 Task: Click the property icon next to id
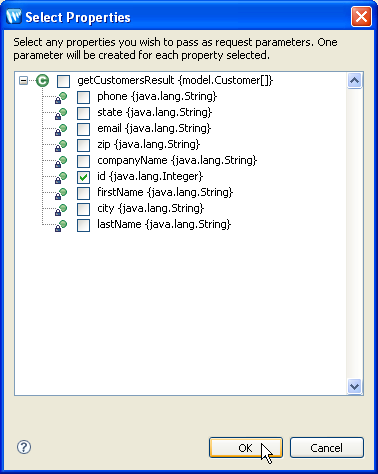click(61, 178)
